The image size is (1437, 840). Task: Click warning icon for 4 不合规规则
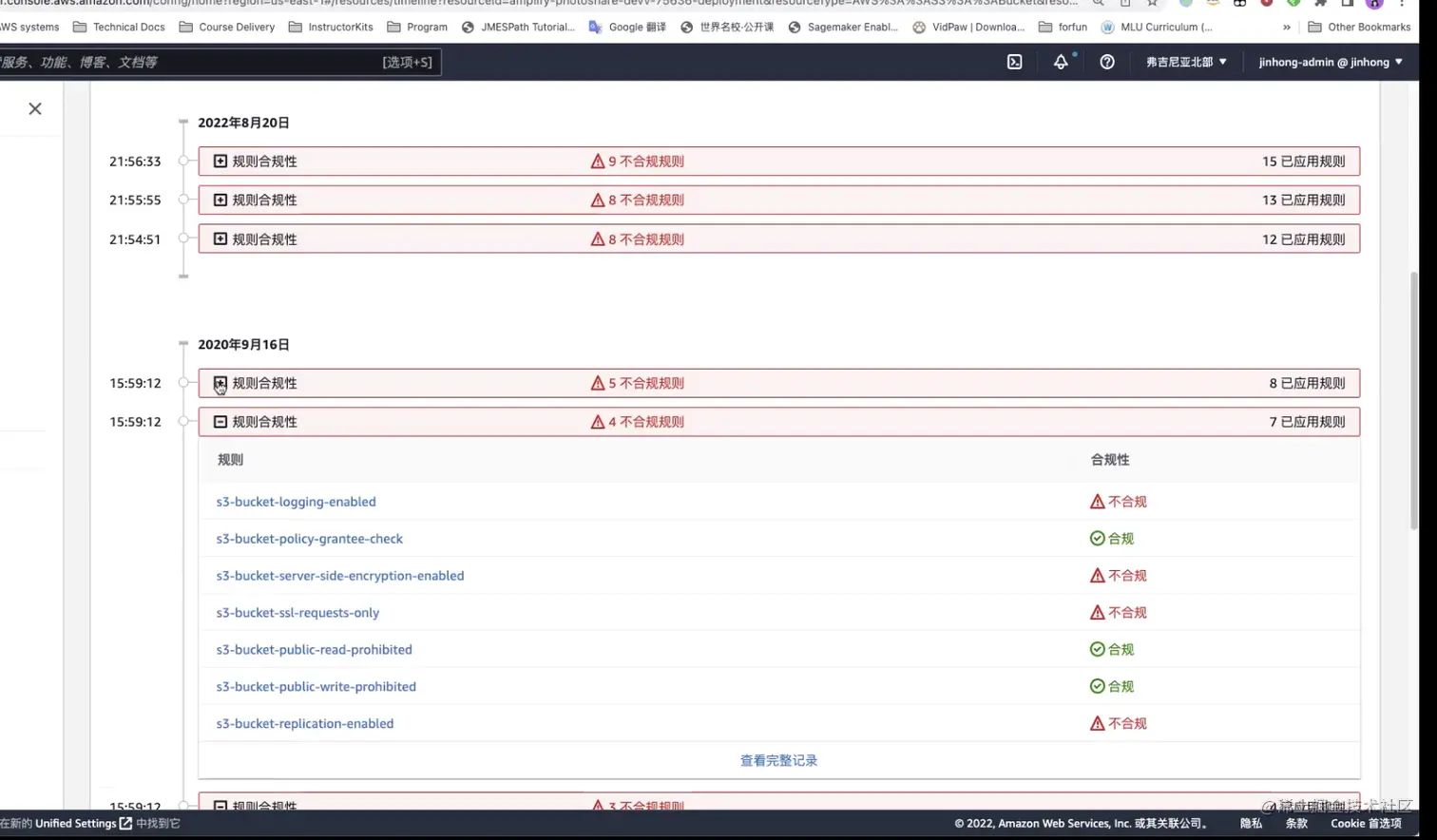598,422
